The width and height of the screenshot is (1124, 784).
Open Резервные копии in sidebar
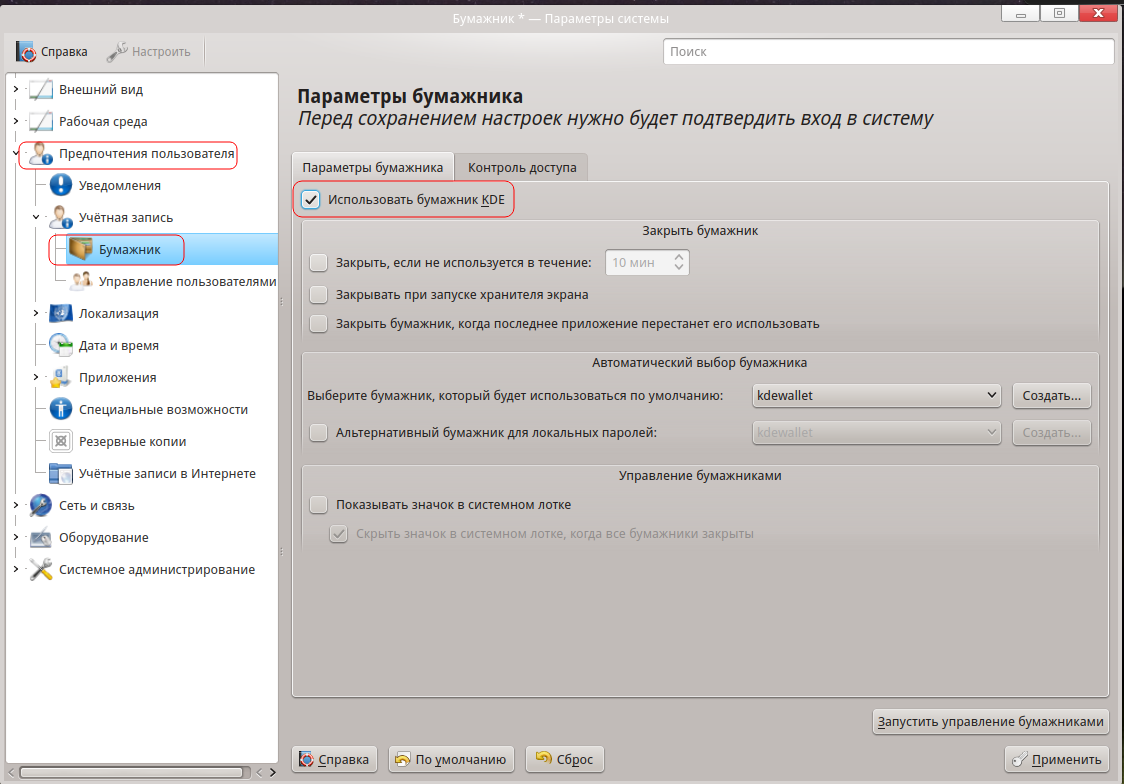pyautogui.click(x=133, y=441)
